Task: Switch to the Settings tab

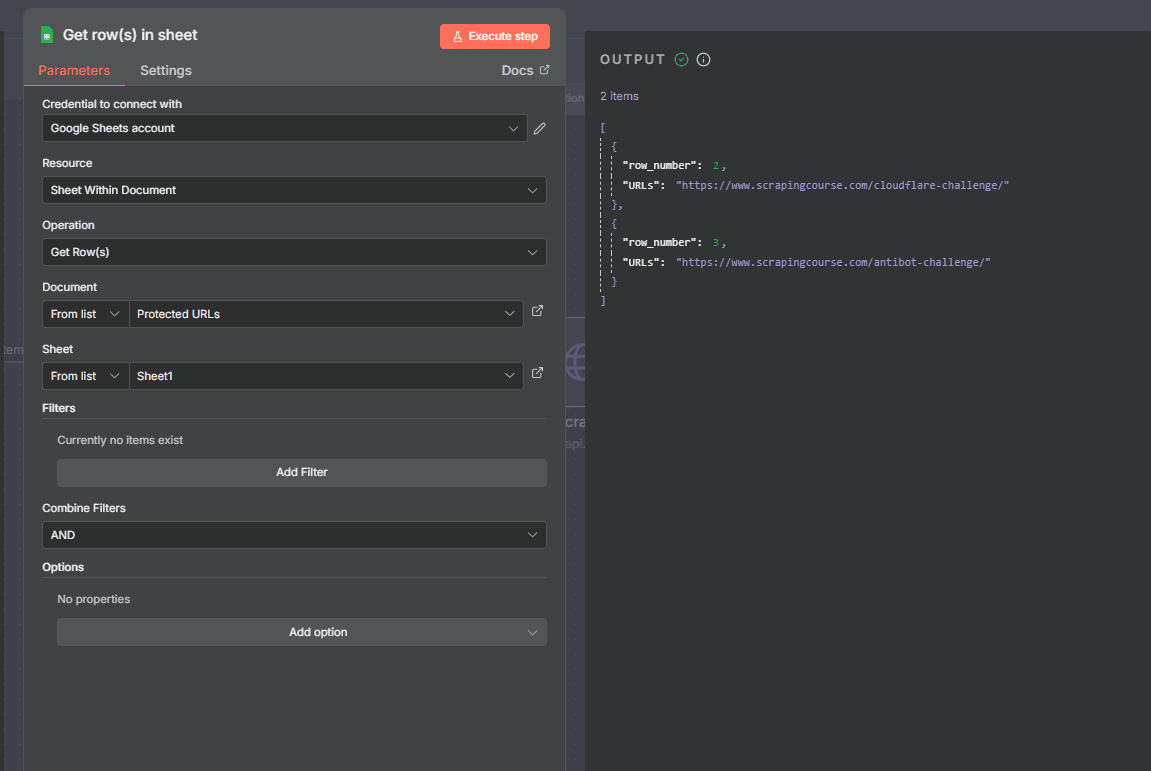Action: pyautogui.click(x=166, y=70)
